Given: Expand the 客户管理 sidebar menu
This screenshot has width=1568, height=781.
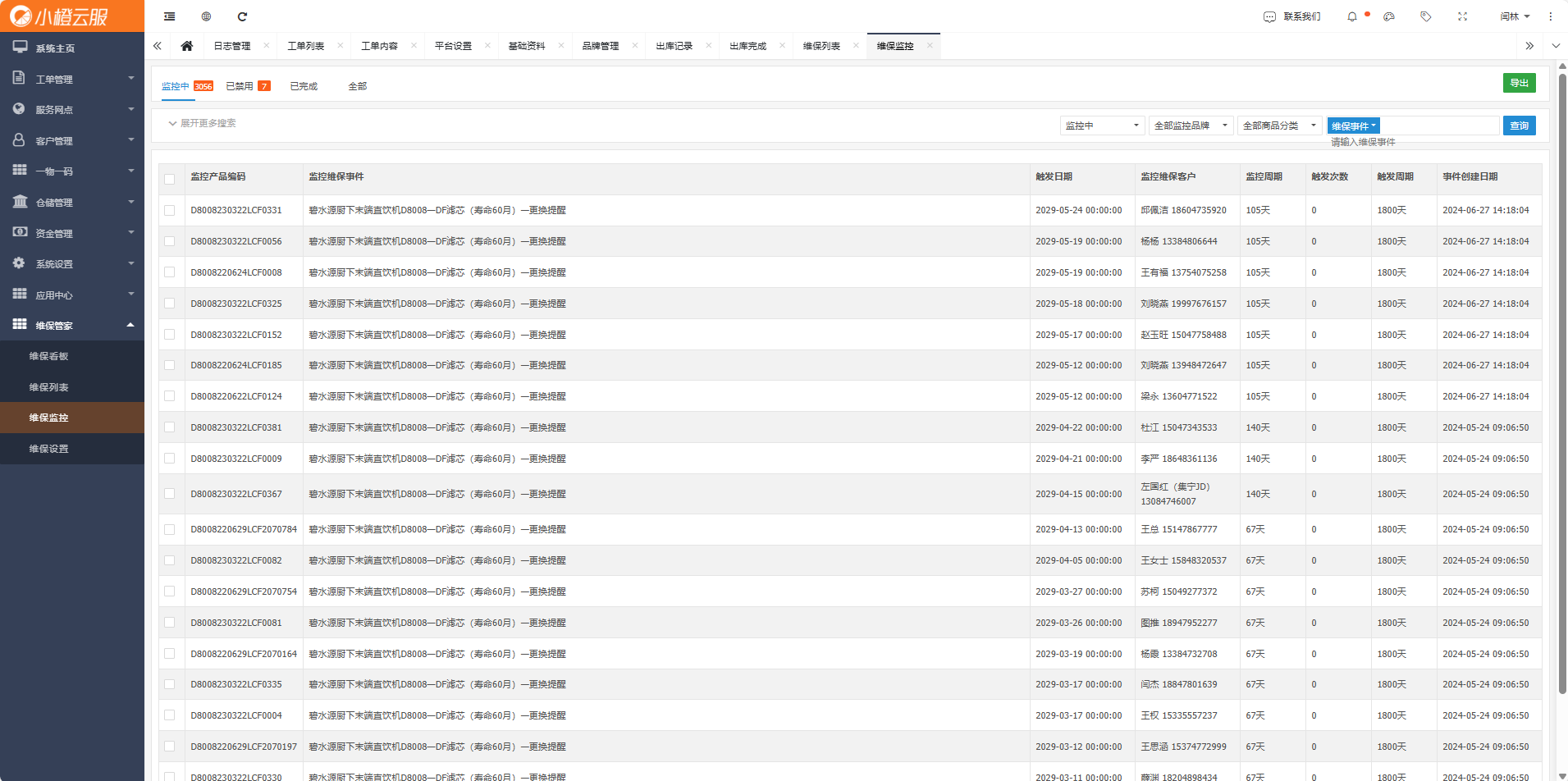Looking at the screenshot, I should tap(72, 140).
